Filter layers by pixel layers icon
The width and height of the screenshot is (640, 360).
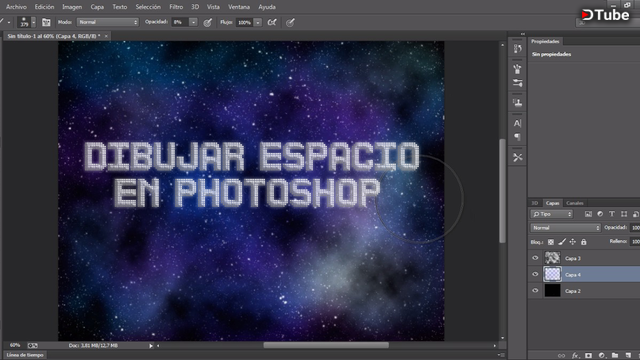tap(588, 214)
